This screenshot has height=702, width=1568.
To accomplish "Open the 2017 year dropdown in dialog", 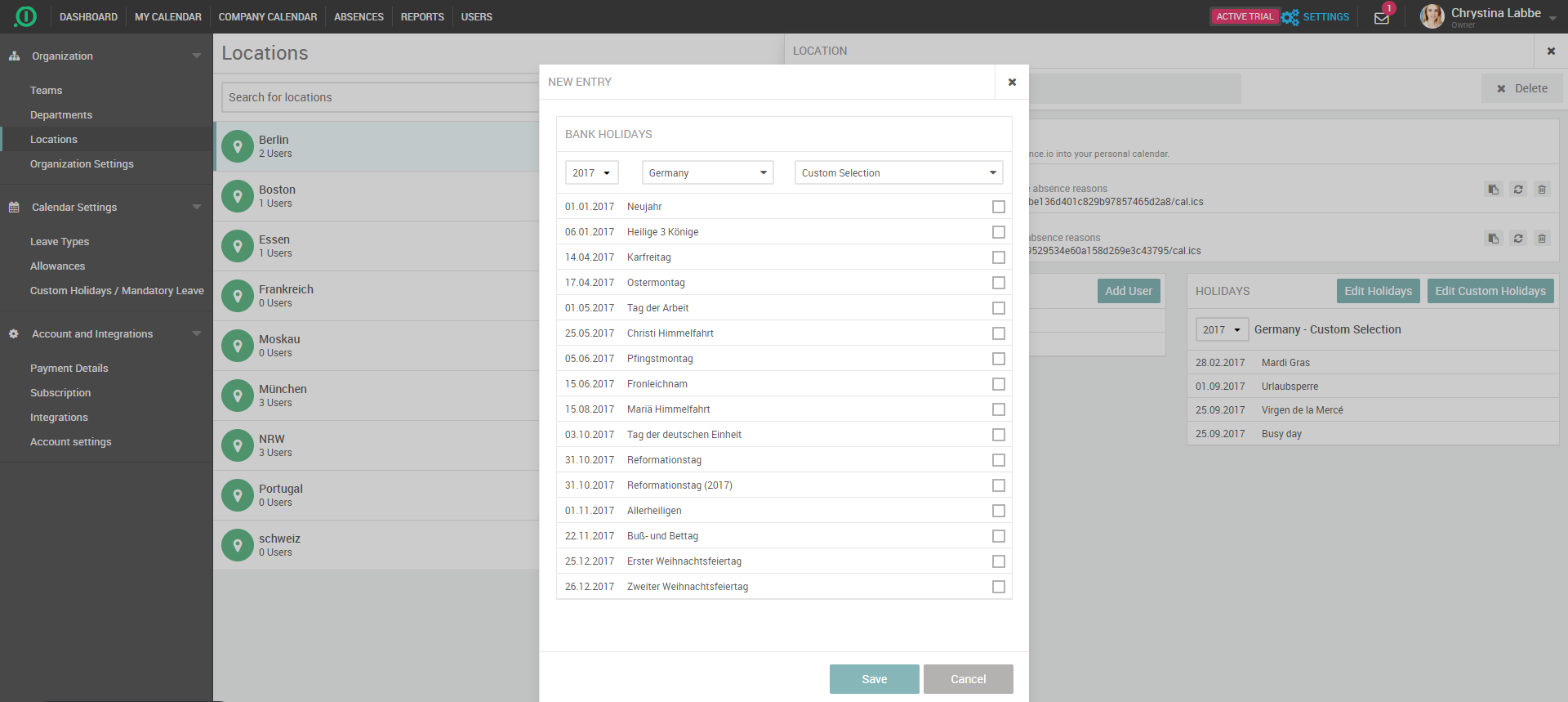I will tap(591, 173).
